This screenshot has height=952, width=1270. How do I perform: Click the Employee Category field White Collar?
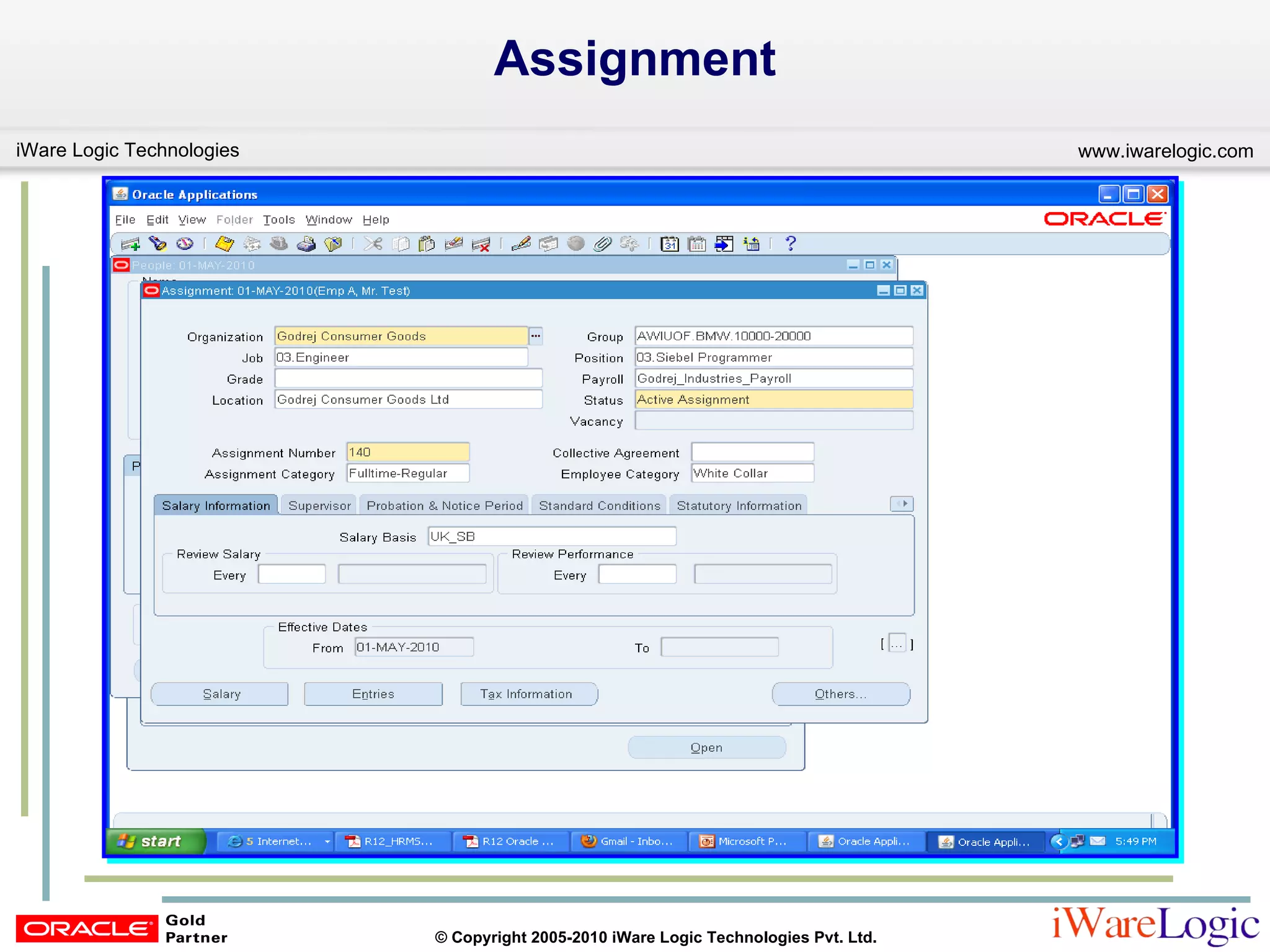(x=753, y=473)
